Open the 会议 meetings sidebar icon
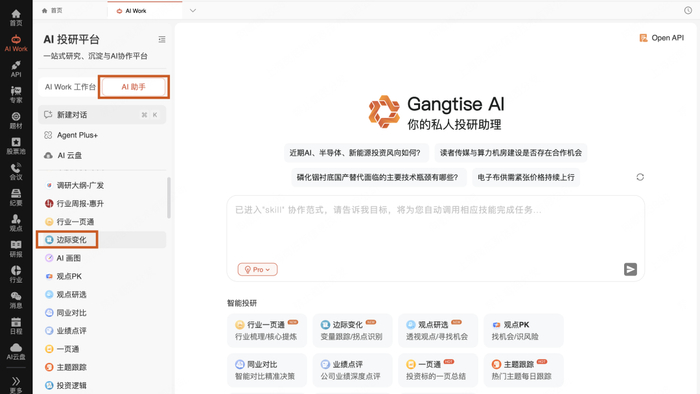700x394 pixels. tap(16, 172)
